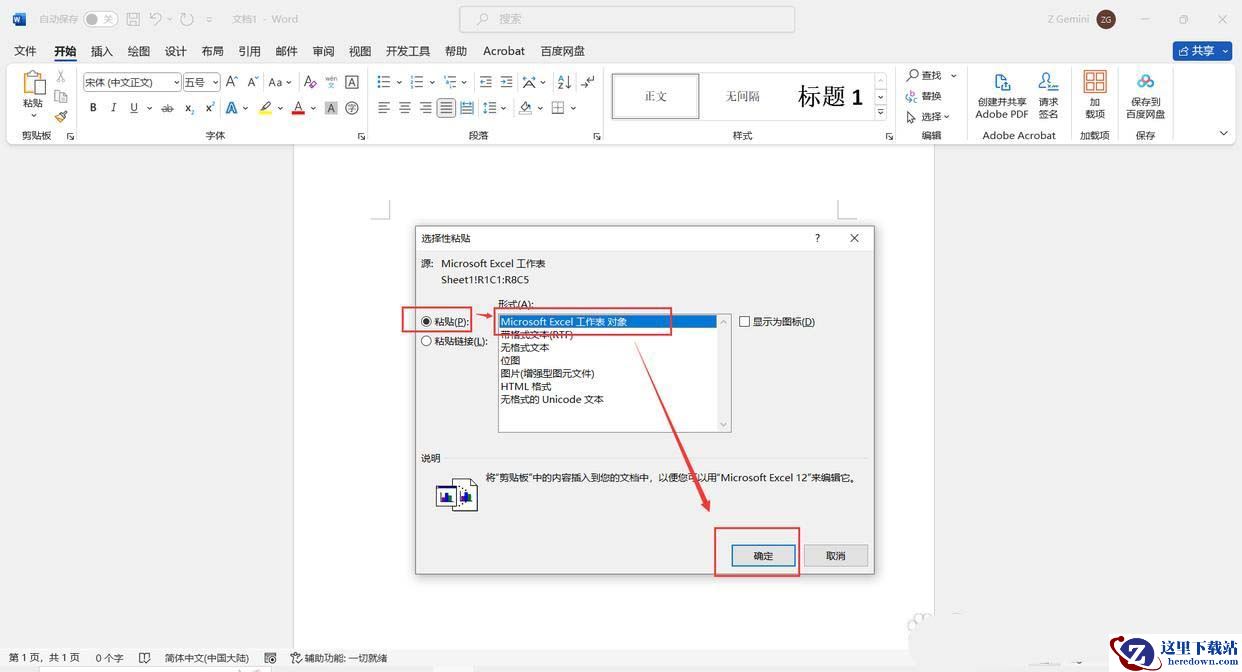The width and height of the screenshot is (1242, 672).
Task: Click the Cut scissors icon
Action: pos(61,77)
